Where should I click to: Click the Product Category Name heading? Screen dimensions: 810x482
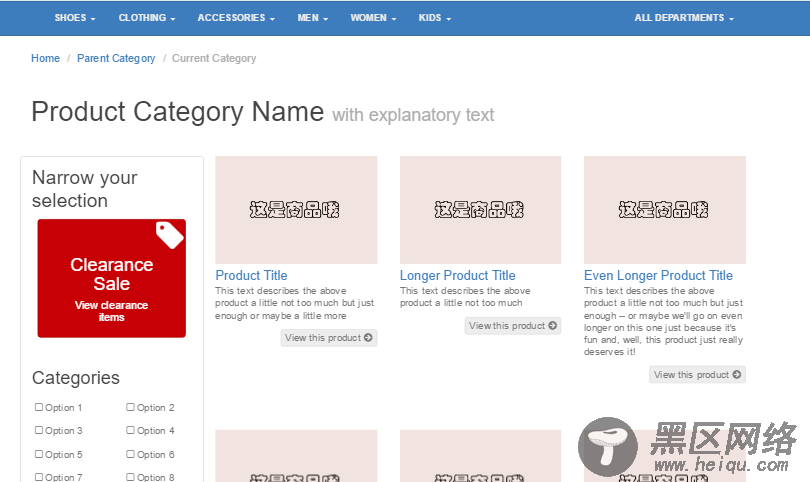[x=178, y=112]
